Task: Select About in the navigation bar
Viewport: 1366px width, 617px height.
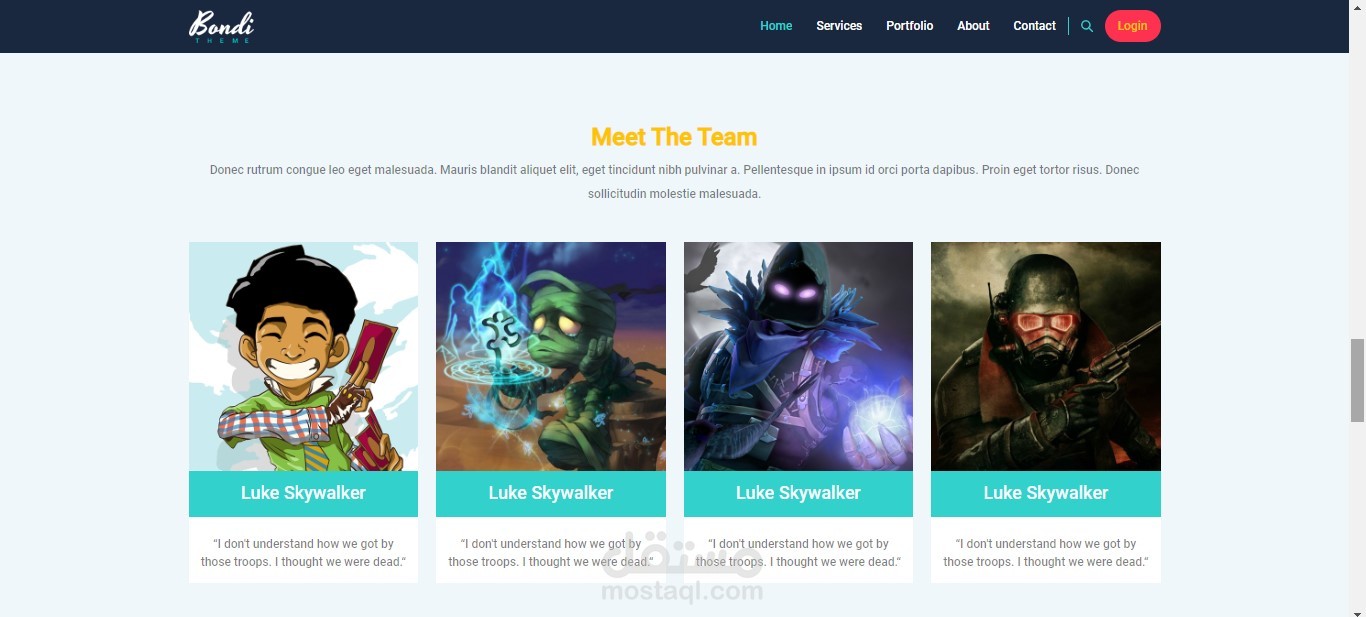Action: pos(973,26)
